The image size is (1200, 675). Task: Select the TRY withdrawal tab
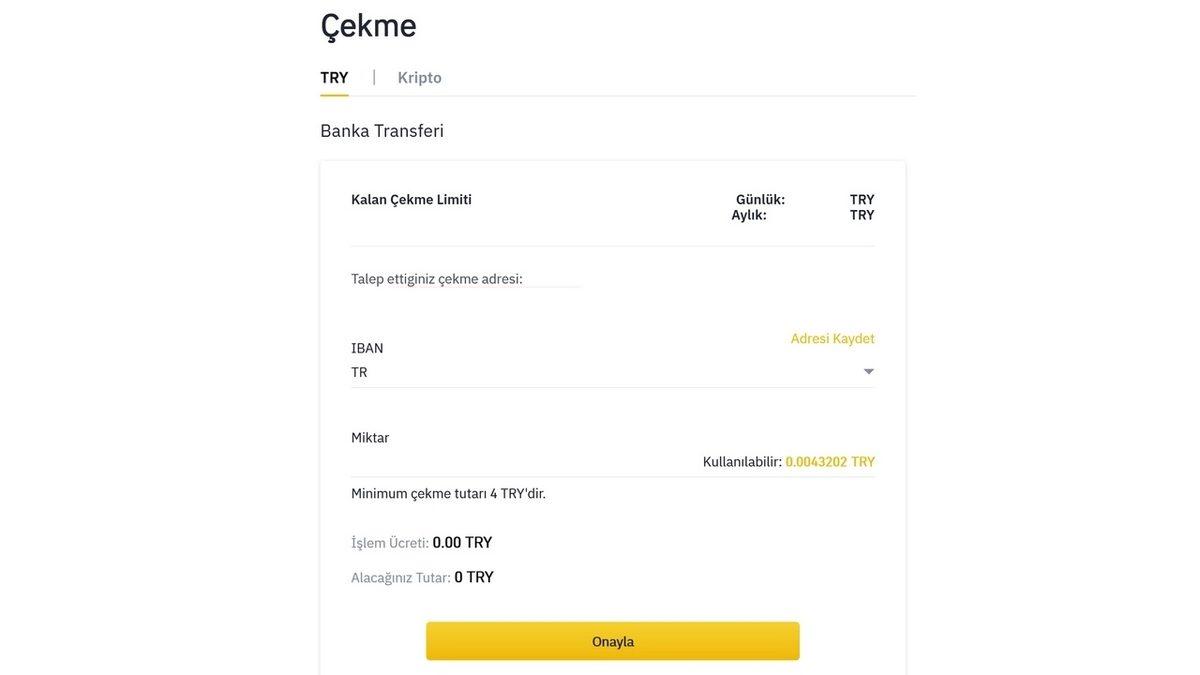pos(333,76)
